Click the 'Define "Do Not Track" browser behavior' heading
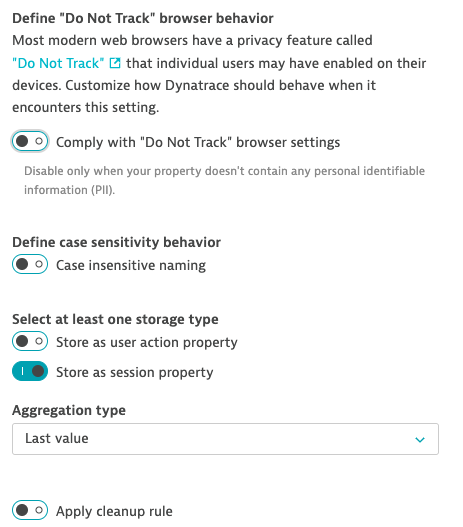463x527 pixels. (x=143, y=18)
